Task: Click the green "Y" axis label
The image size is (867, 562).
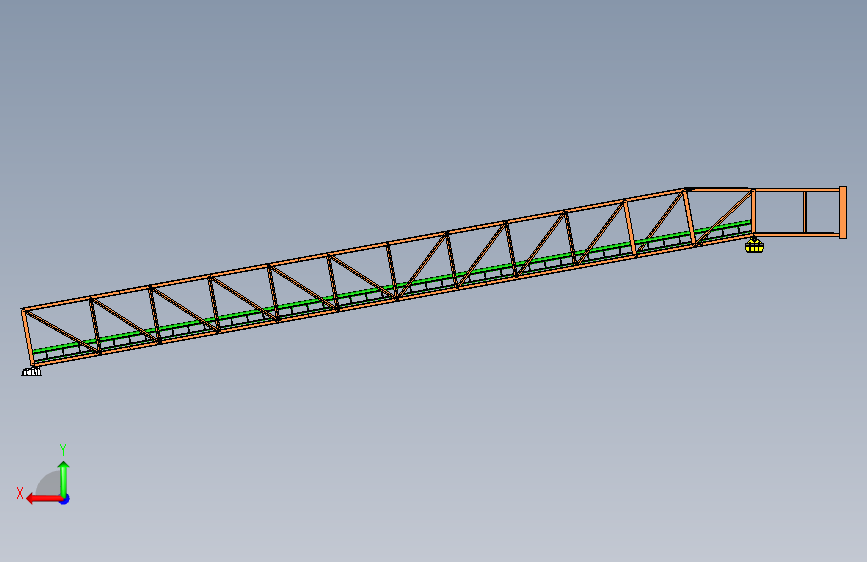Action: [x=63, y=449]
